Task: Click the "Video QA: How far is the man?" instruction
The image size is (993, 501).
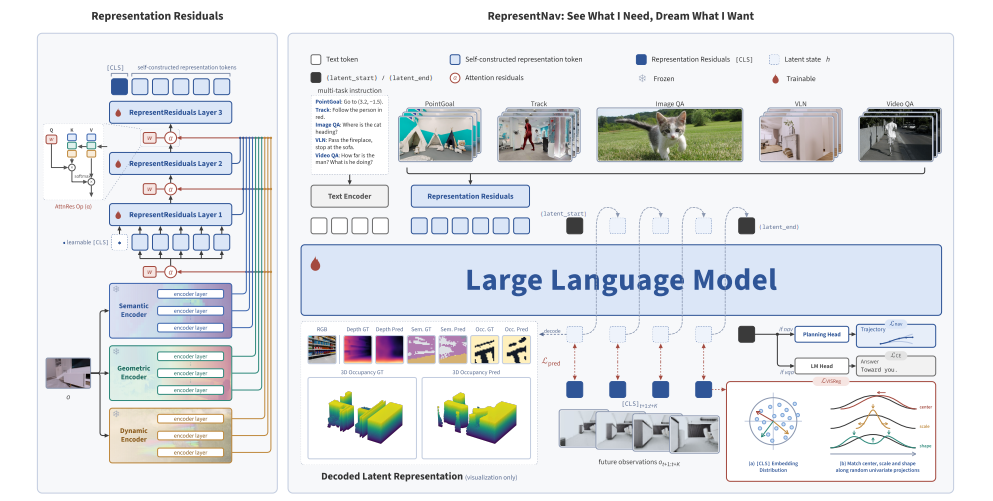Action: pos(345,159)
